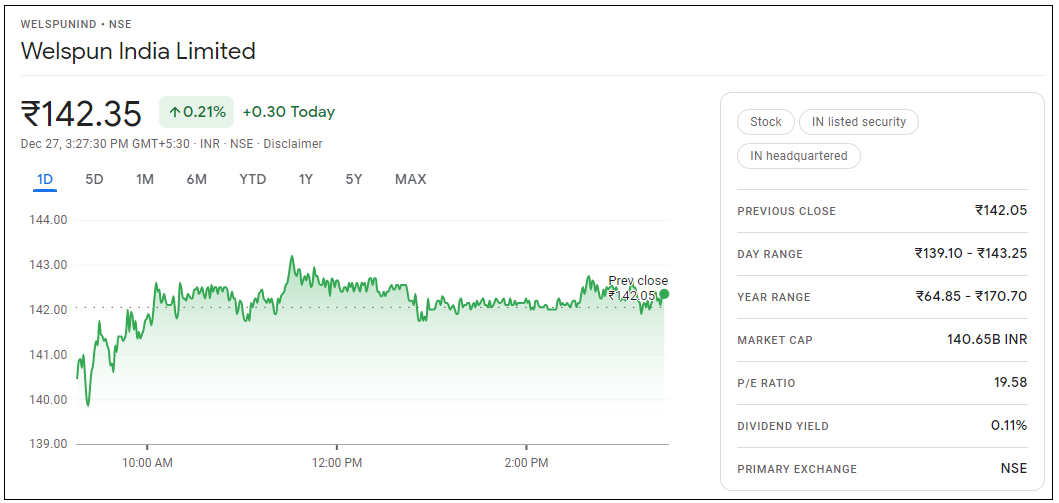Click the ₹64.85 - ₹170.70 year range value

(x=972, y=296)
